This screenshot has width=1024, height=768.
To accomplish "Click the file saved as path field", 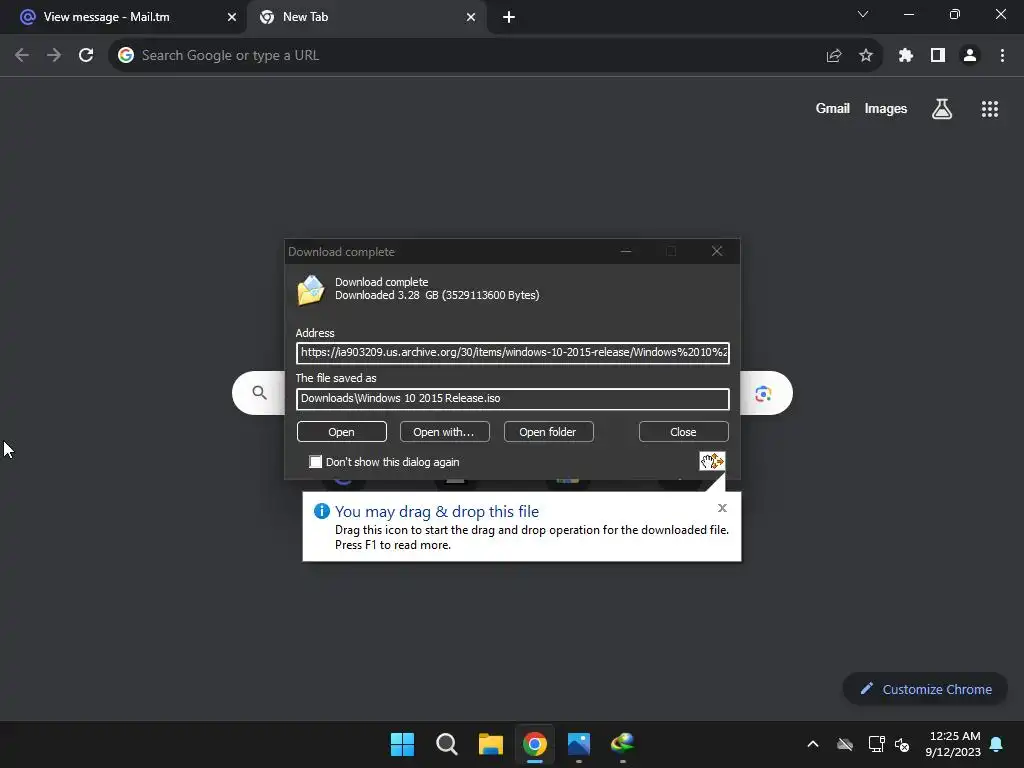I will tap(513, 398).
